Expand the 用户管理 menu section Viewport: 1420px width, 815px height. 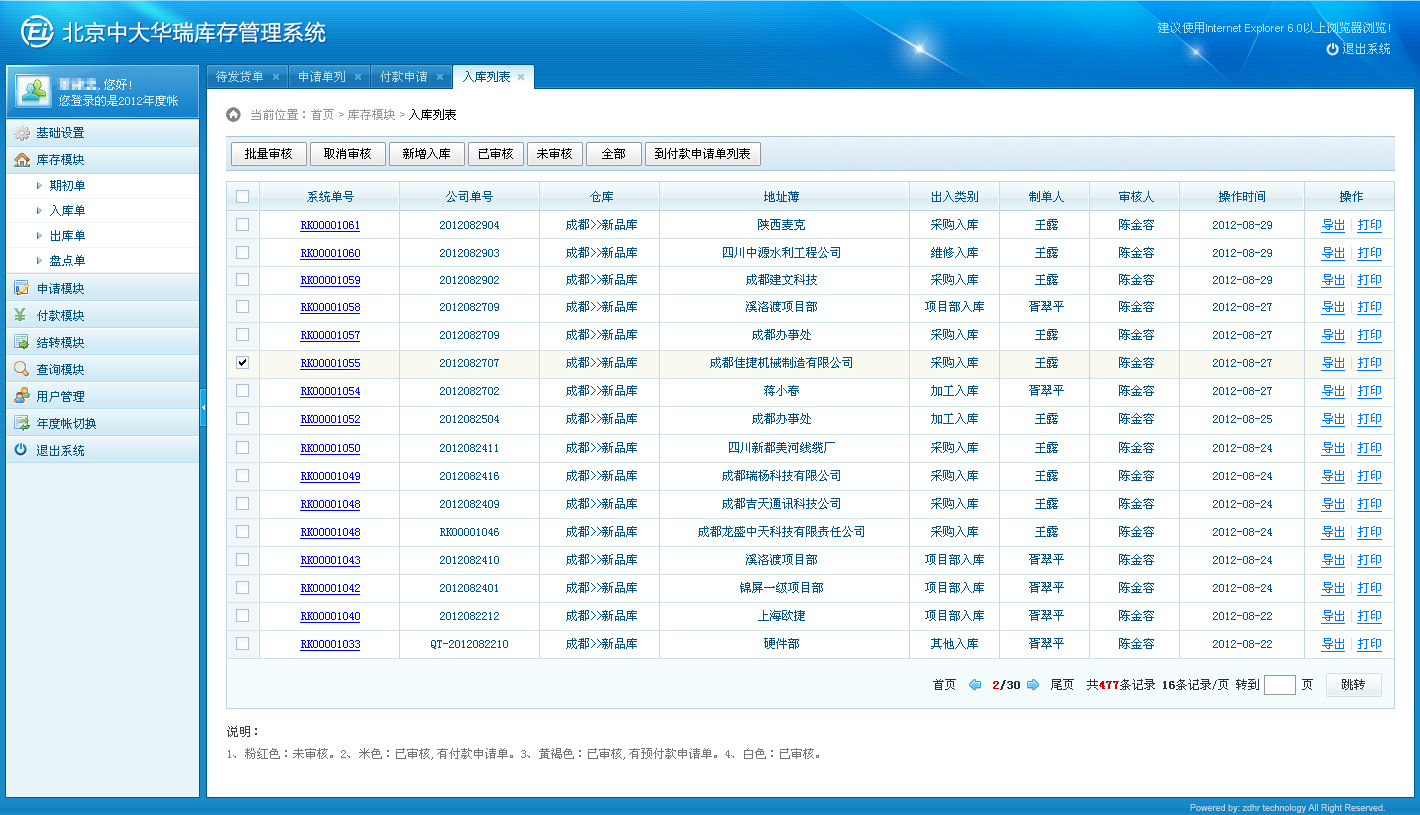tap(102, 397)
